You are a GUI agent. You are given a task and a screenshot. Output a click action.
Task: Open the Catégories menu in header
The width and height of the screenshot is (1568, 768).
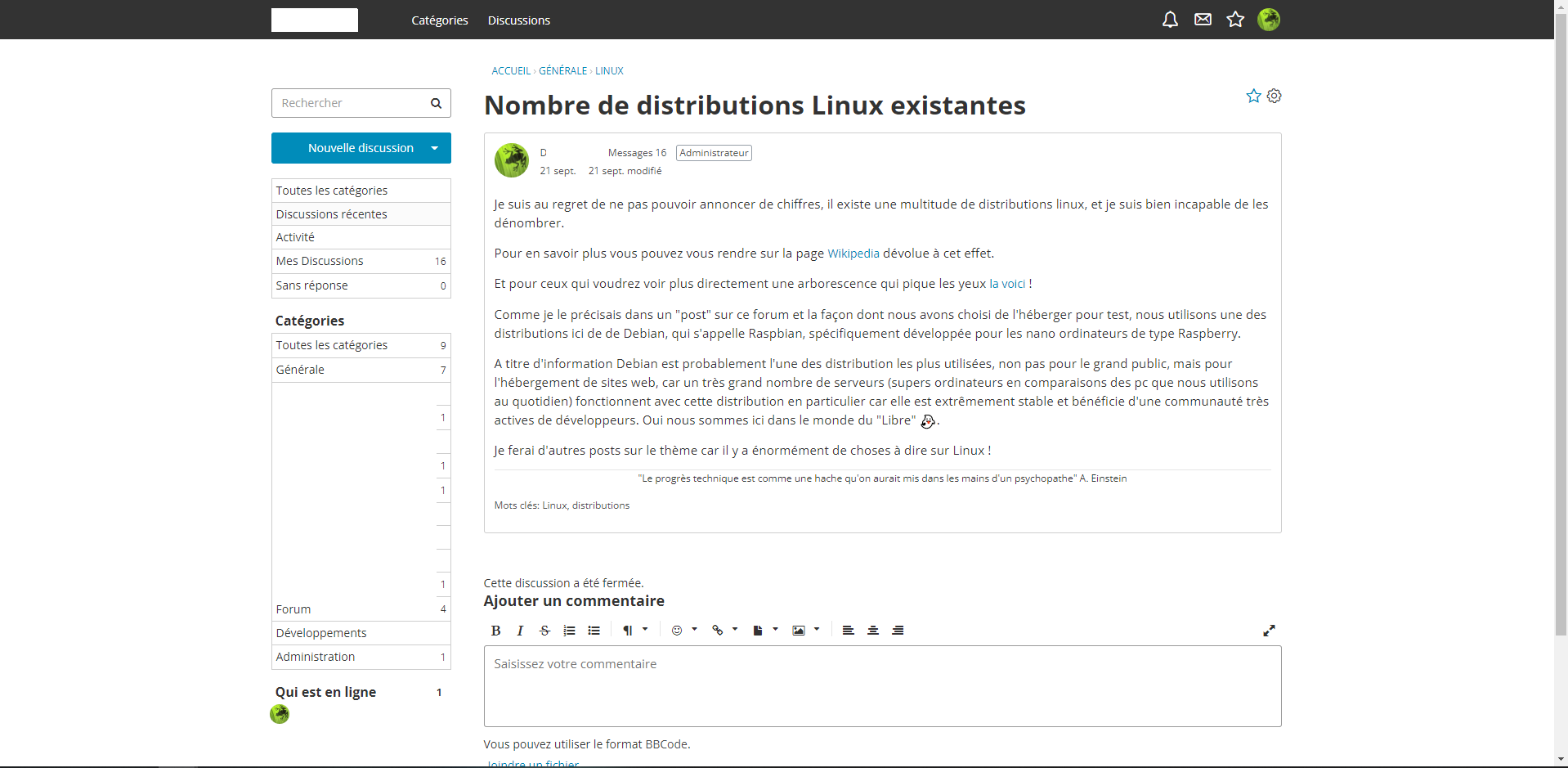click(439, 20)
